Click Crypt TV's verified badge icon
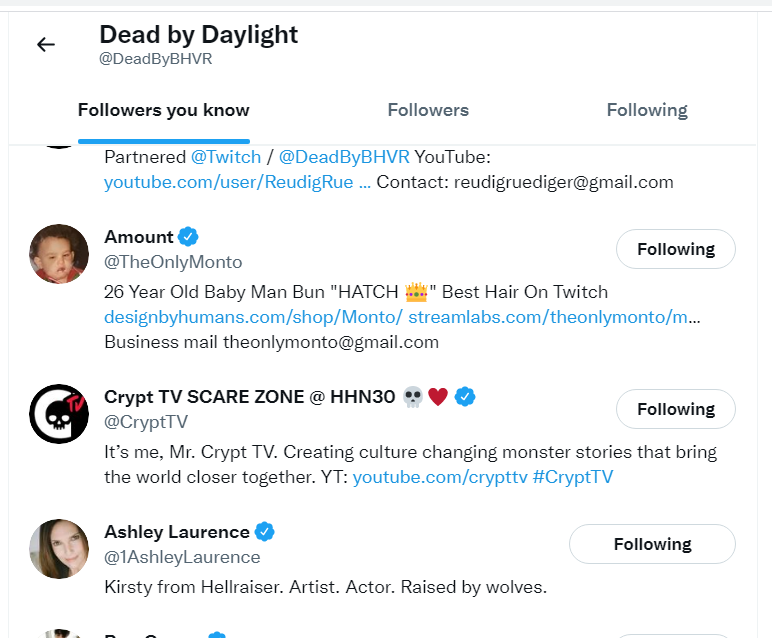Image resolution: width=772 pixels, height=638 pixels. point(465,397)
